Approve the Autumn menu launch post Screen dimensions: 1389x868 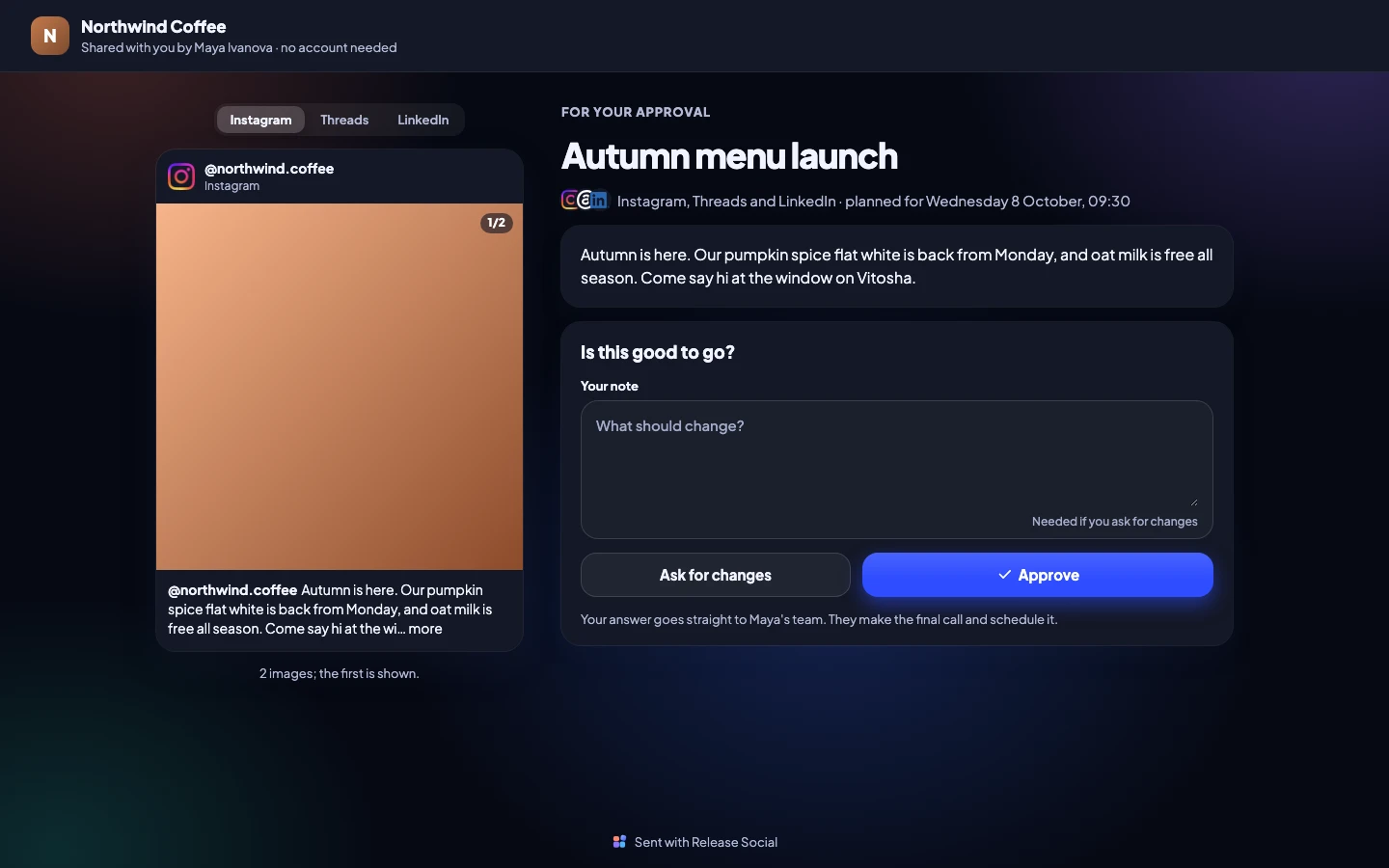pyautogui.click(x=1037, y=575)
